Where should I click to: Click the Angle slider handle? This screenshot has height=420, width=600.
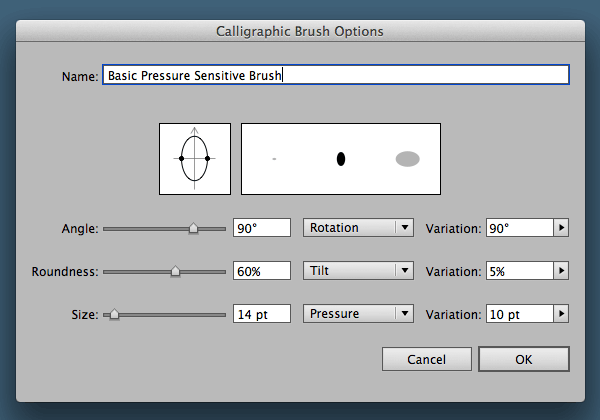[194, 228]
